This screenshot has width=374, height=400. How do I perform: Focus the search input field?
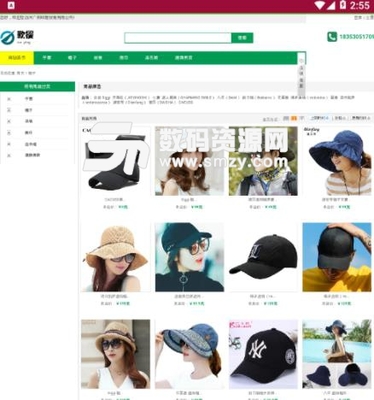pyautogui.click(x=178, y=38)
